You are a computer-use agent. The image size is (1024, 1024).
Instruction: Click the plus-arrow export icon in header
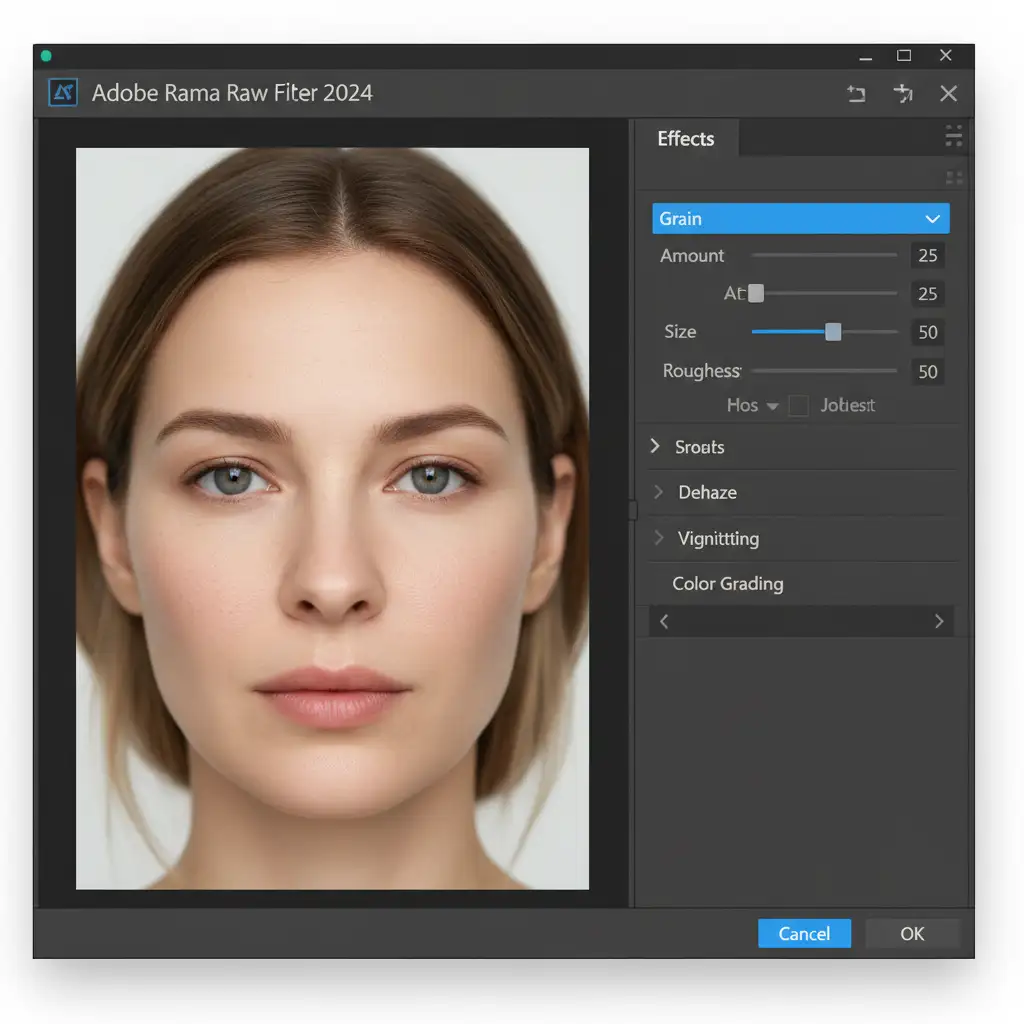903,93
